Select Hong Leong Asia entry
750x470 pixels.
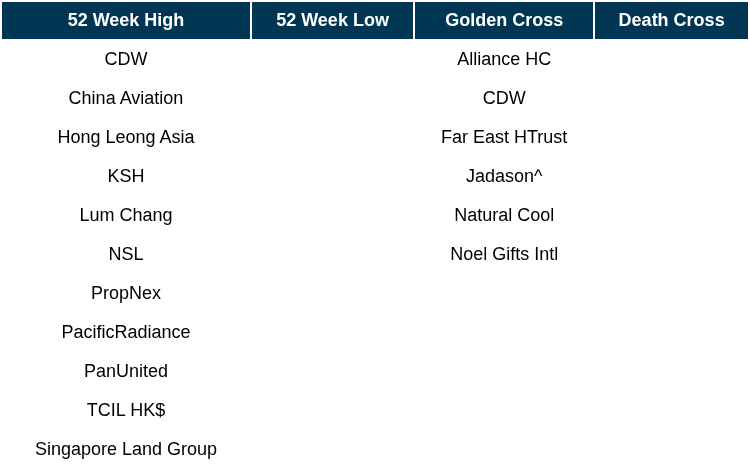pyautogui.click(x=126, y=137)
